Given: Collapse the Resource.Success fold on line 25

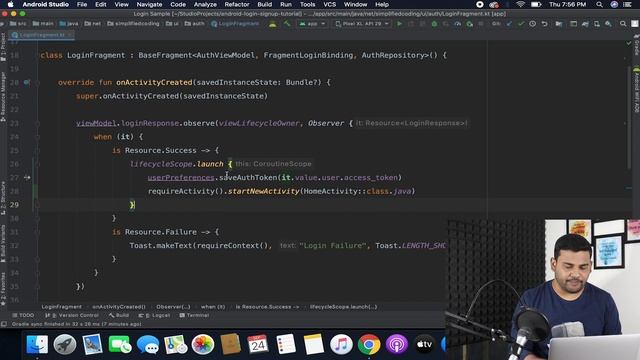Looking at the screenshot, I should click(37, 151).
